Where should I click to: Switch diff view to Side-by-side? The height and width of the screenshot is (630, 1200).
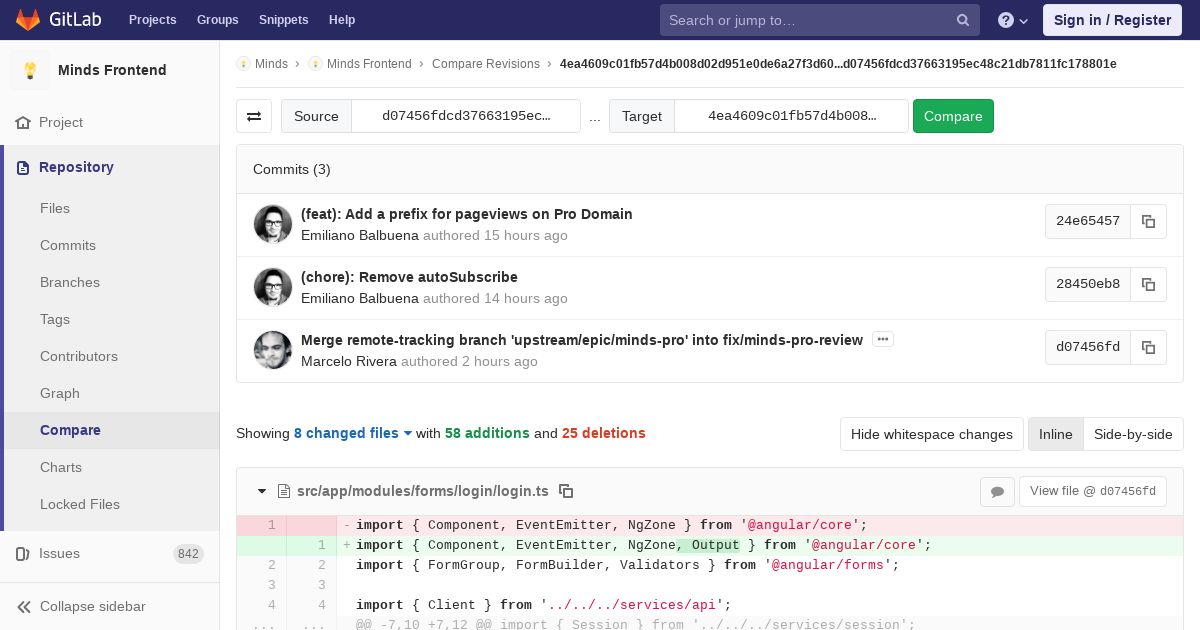[x=1133, y=434]
